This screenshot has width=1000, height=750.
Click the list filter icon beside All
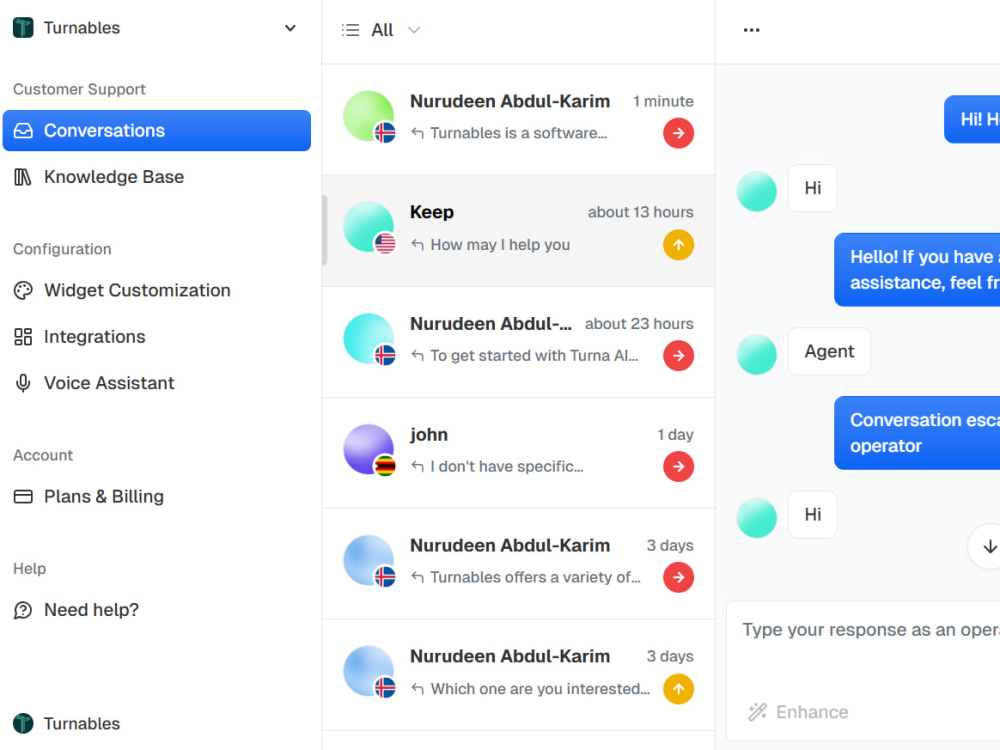click(350, 30)
